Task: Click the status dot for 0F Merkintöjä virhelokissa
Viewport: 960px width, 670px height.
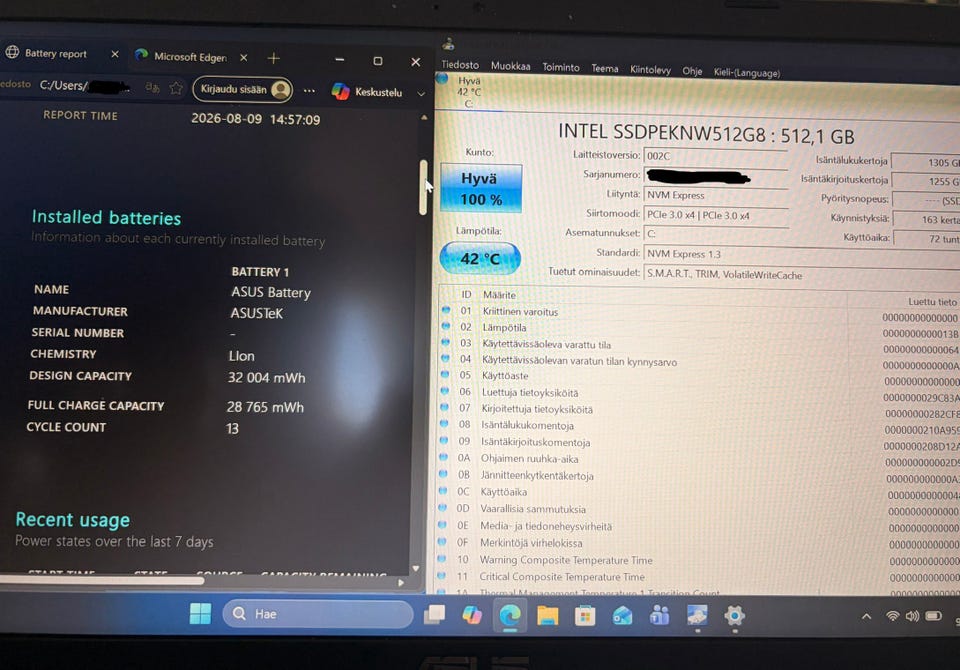Action: pyautogui.click(x=442, y=541)
